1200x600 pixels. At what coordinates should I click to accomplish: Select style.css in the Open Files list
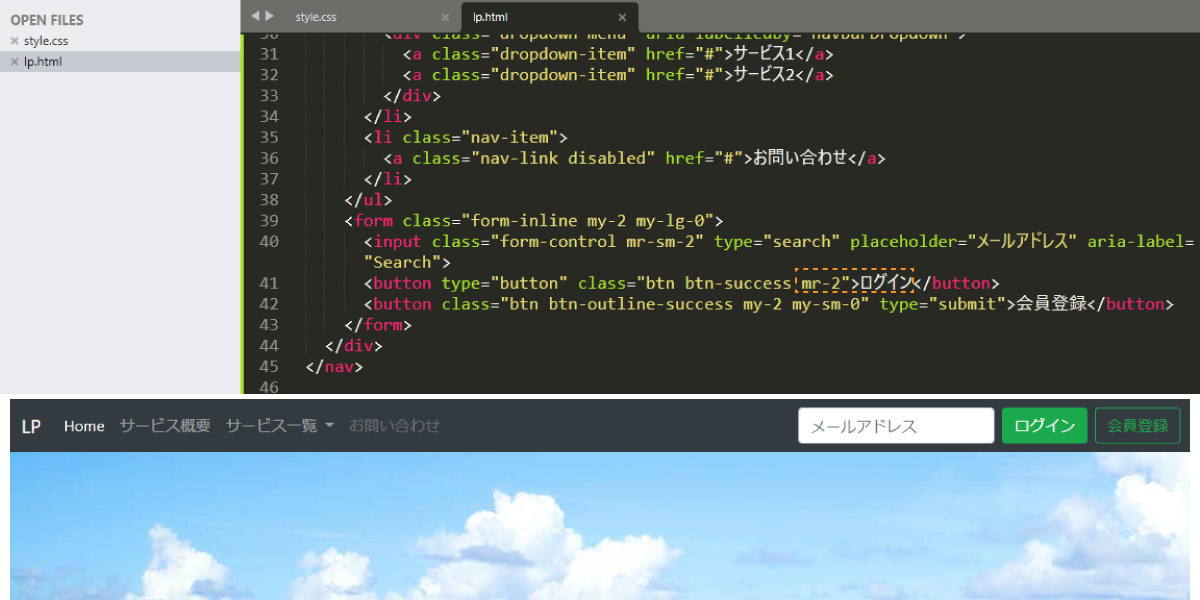click(46, 41)
